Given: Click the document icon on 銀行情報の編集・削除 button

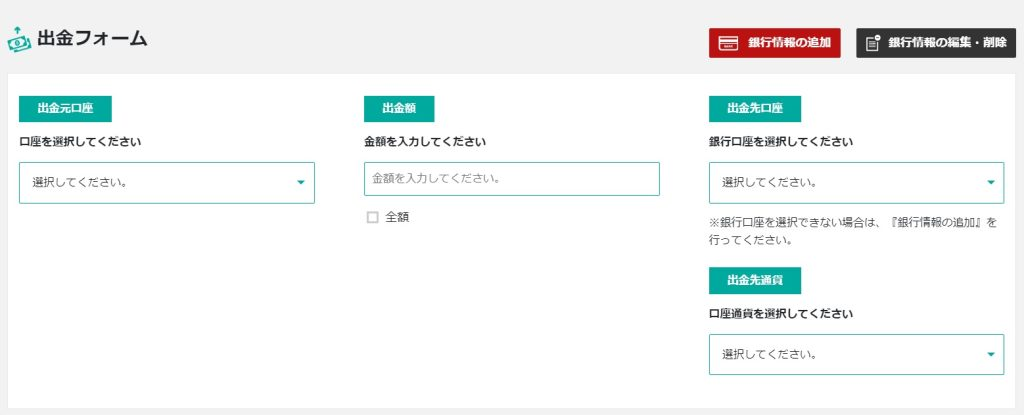Looking at the screenshot, I should click(x=873, y=43).
